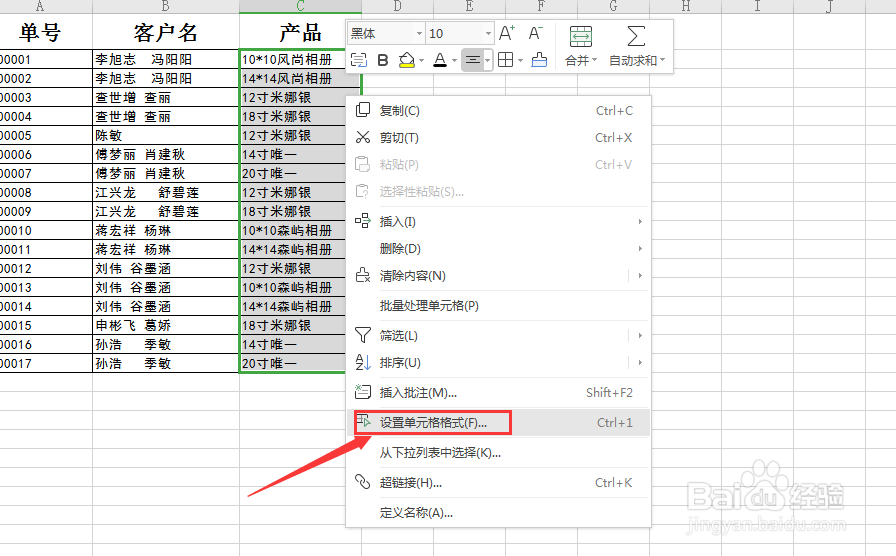The width and height of the screenshot is (896, 556).
Task: Select column H header
Action: [685, 6]
